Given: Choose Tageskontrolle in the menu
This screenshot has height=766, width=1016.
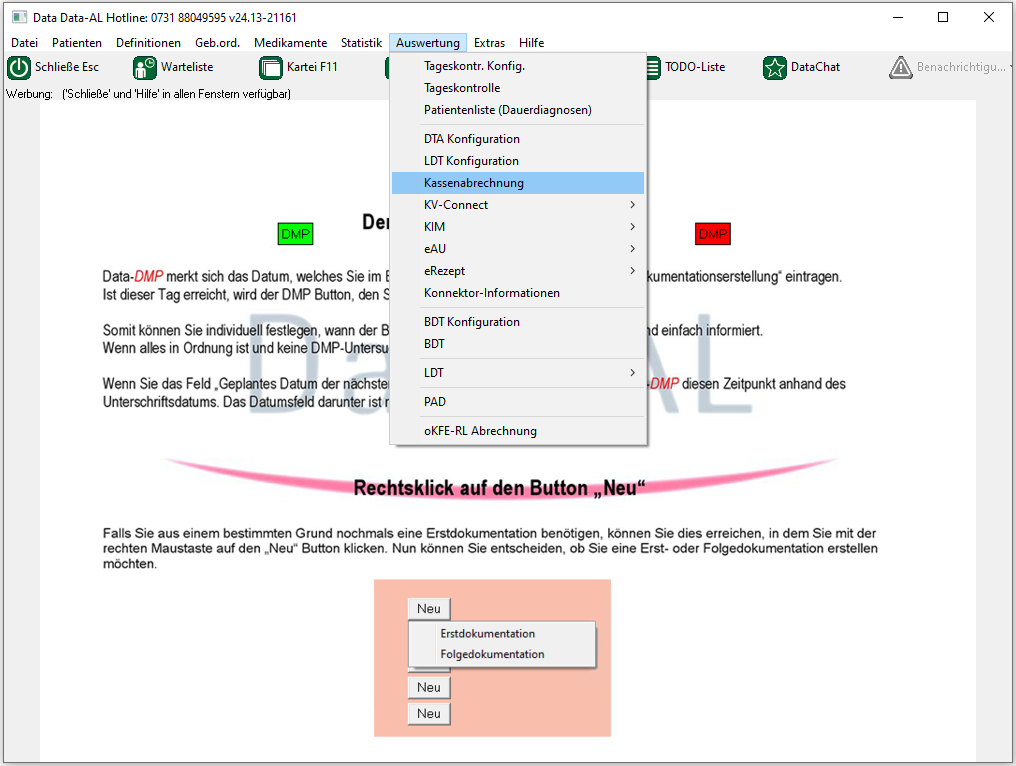Looking at the screenshot, I should (x=462, y=88).
